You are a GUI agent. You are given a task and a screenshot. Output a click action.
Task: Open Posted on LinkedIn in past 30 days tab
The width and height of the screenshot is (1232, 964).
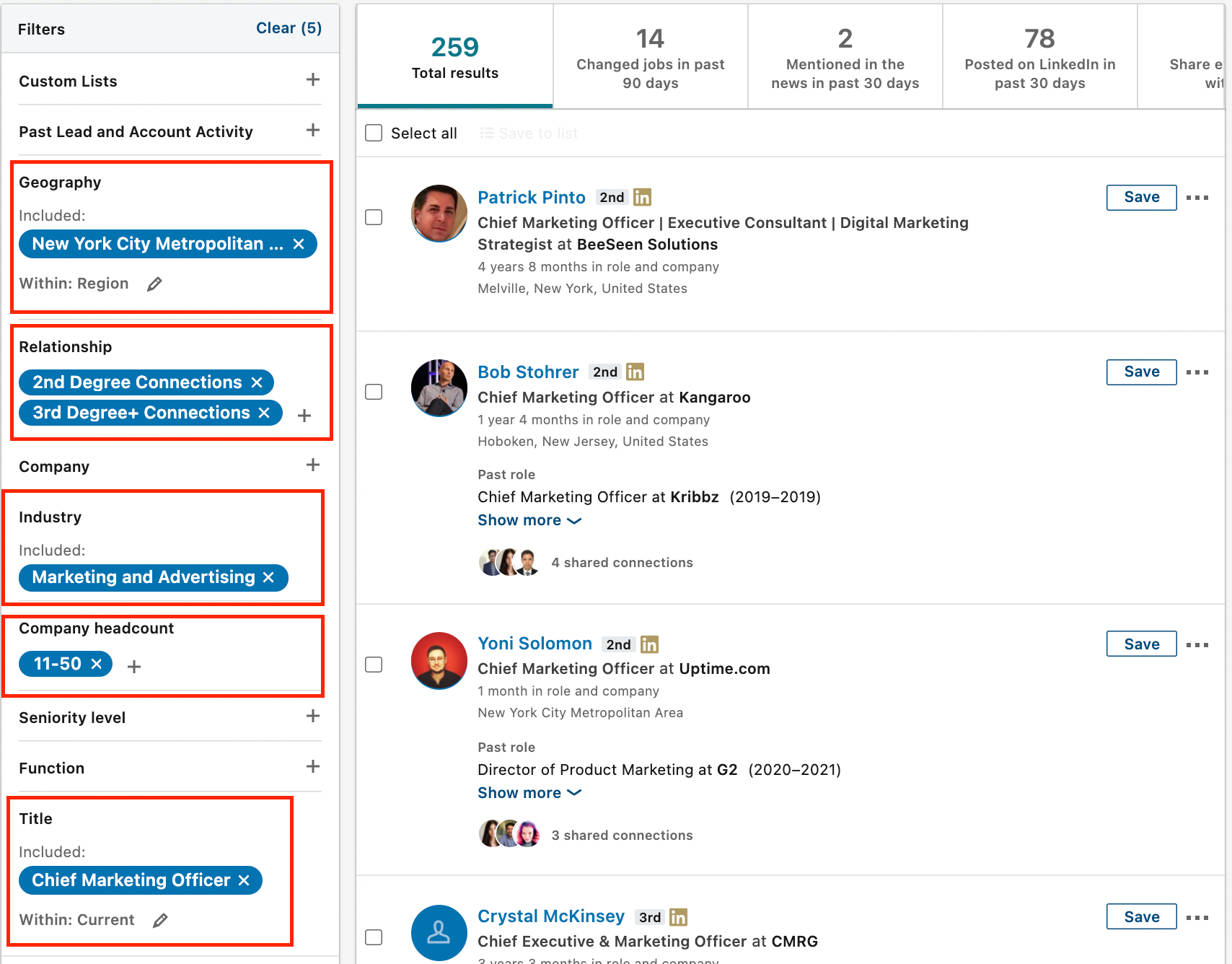1040,57
